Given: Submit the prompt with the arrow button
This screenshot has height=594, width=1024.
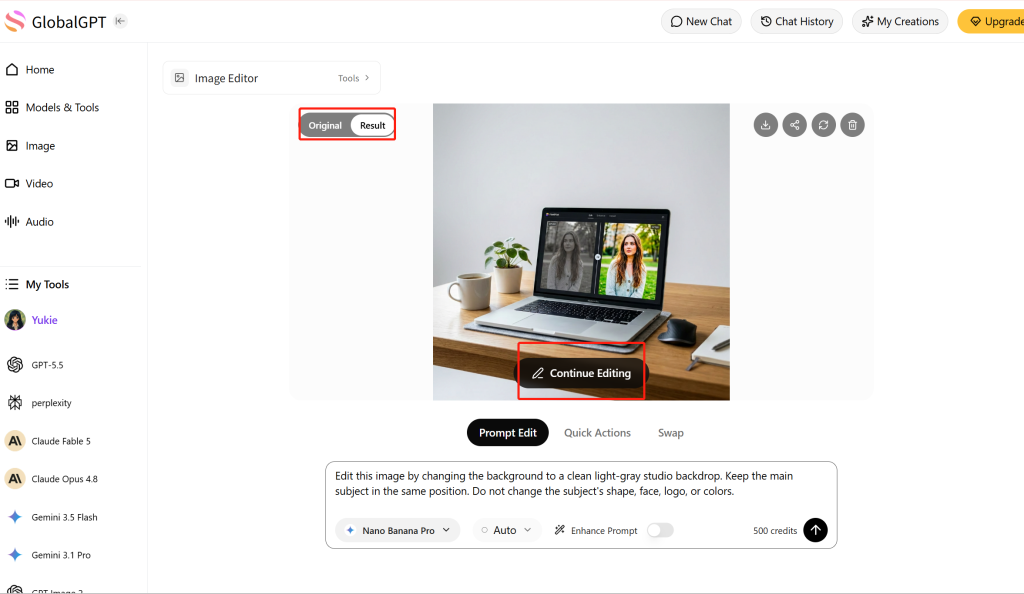Looking at the screenshot, I should [x=816, y=530].
